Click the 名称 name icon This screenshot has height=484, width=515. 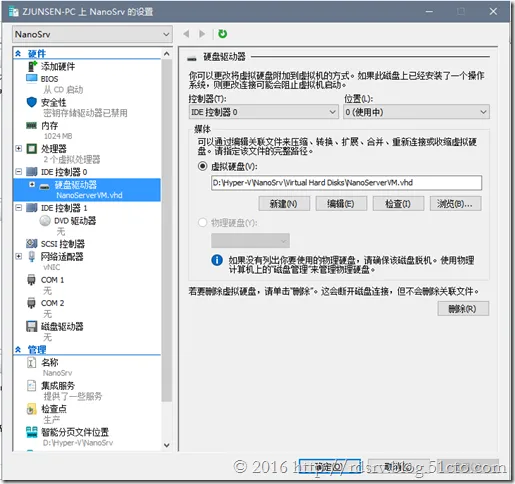click(x=31, y=362)
